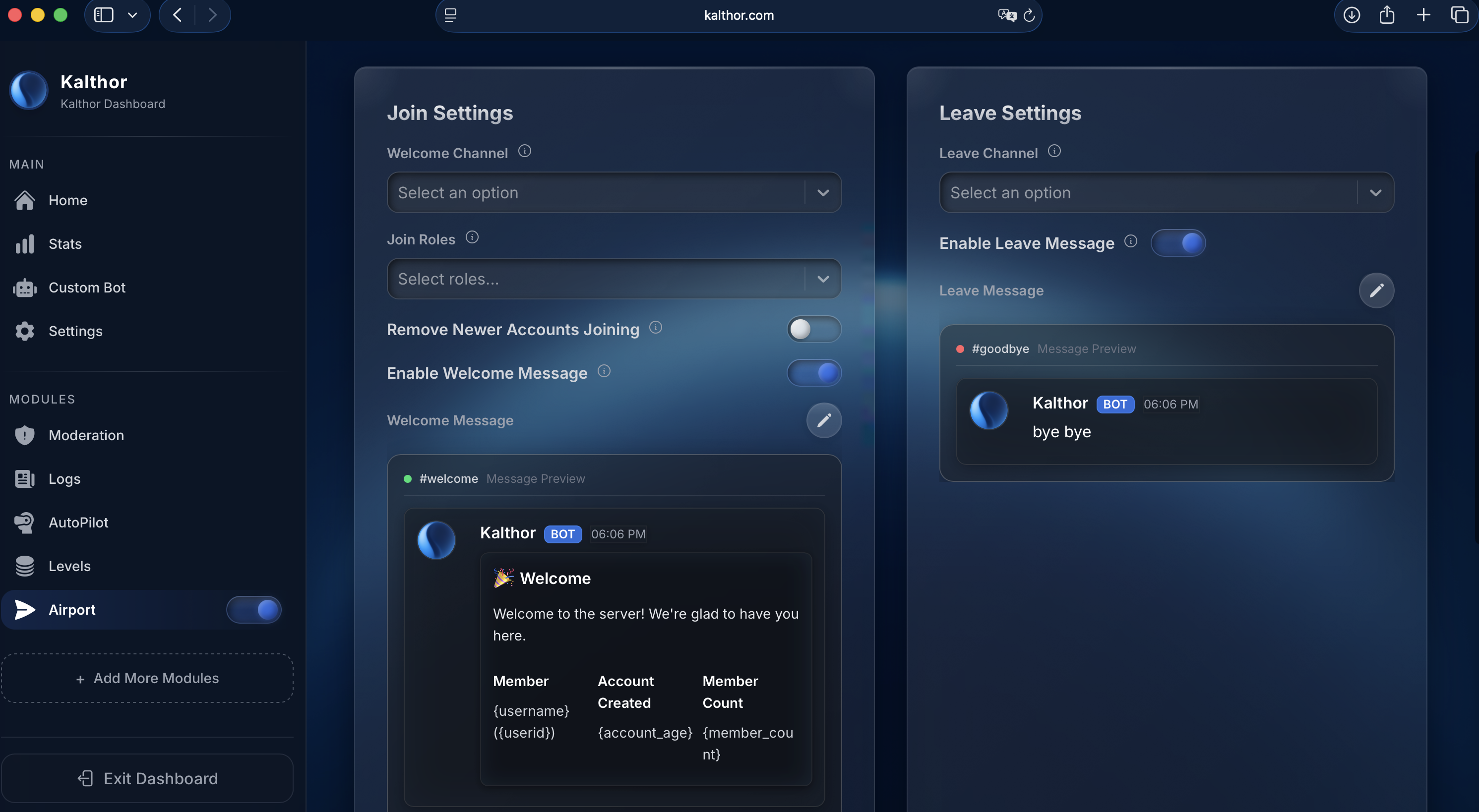Edit the Welcome Message with pencil icon

[x=823, y=420]
